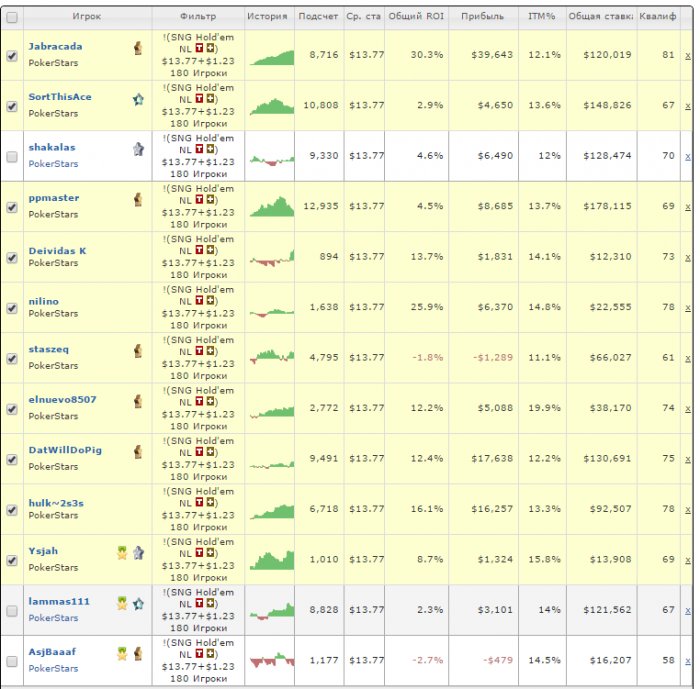The width and height of the screenshot is (700, 689).
Task: Click the green ribbon icon next to lammas111
Action: pyautogui.click(x=122, y=603)
